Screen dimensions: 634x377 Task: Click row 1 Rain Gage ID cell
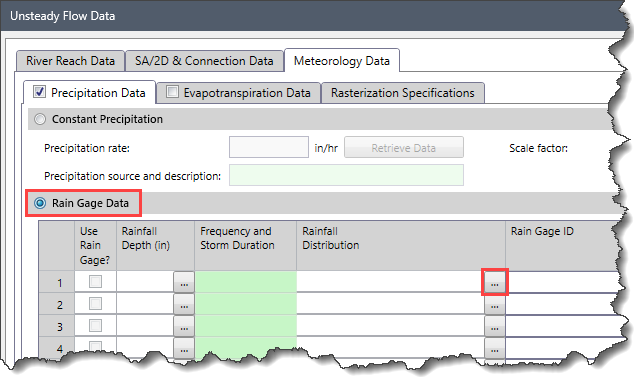pos(562,282)
